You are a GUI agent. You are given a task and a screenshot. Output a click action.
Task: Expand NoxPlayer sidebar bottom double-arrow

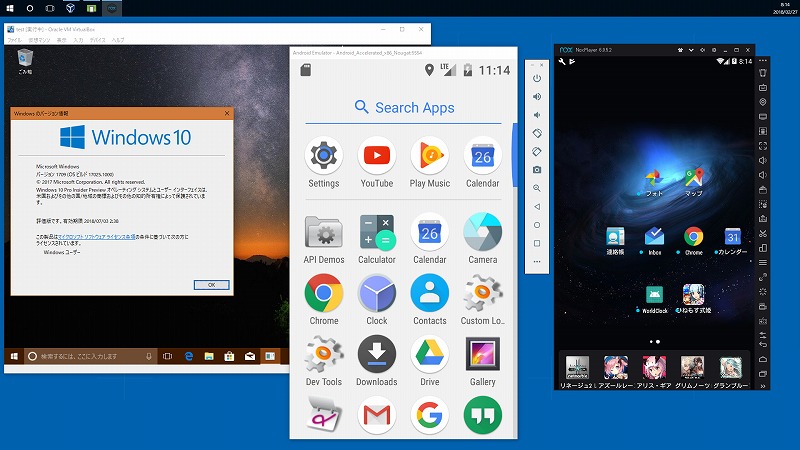[763, 386]
